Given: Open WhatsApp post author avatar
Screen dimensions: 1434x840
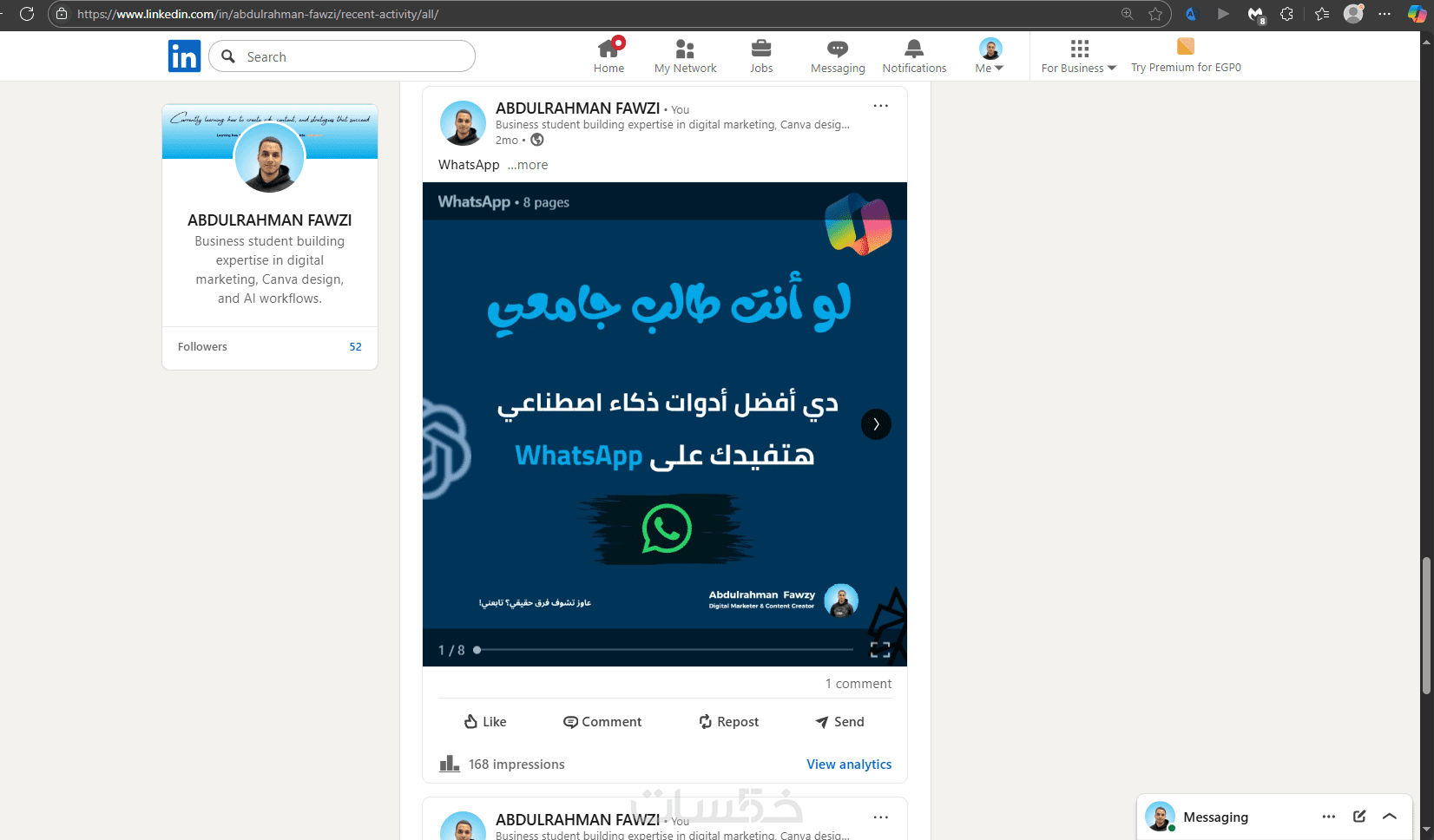Looking at the screenshot, I should click(463, 123).
